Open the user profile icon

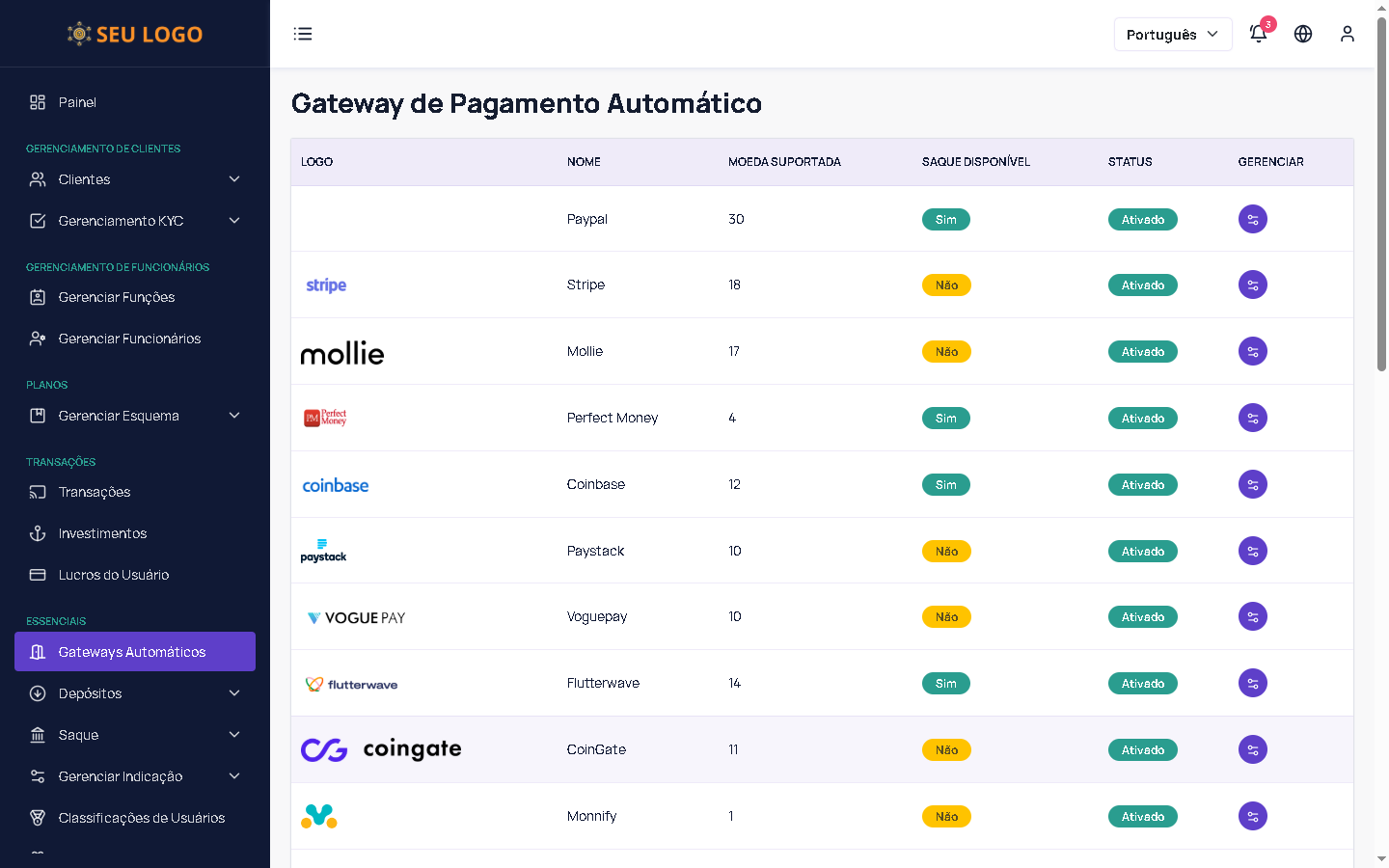coord(1348,34)
